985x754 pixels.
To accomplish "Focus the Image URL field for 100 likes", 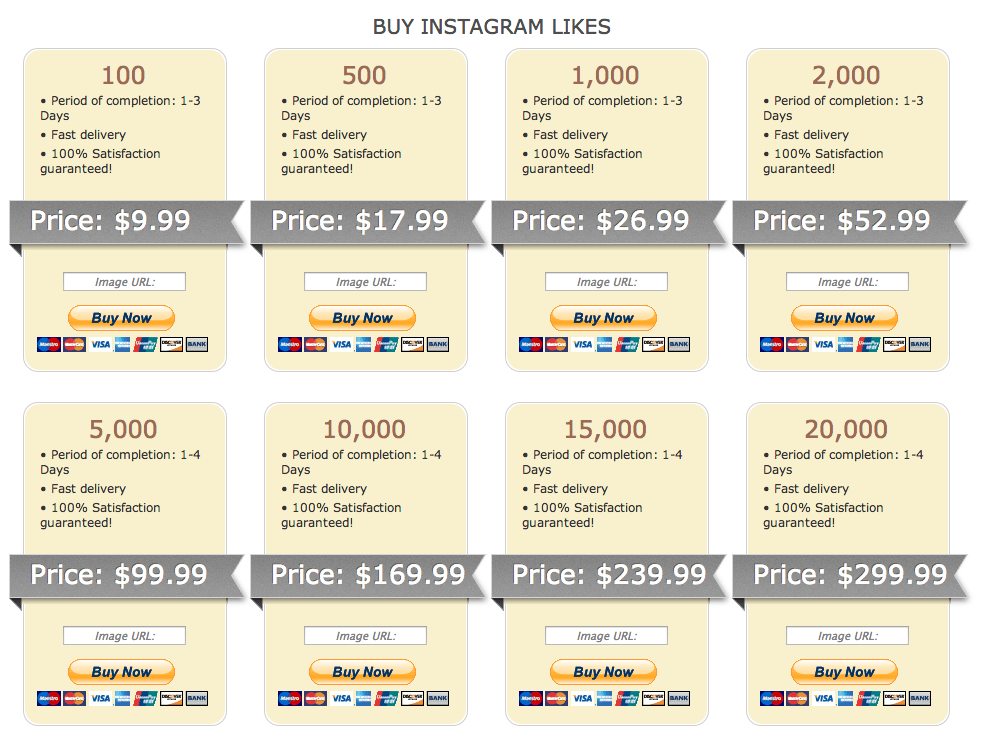I will [x=124, y=281].
